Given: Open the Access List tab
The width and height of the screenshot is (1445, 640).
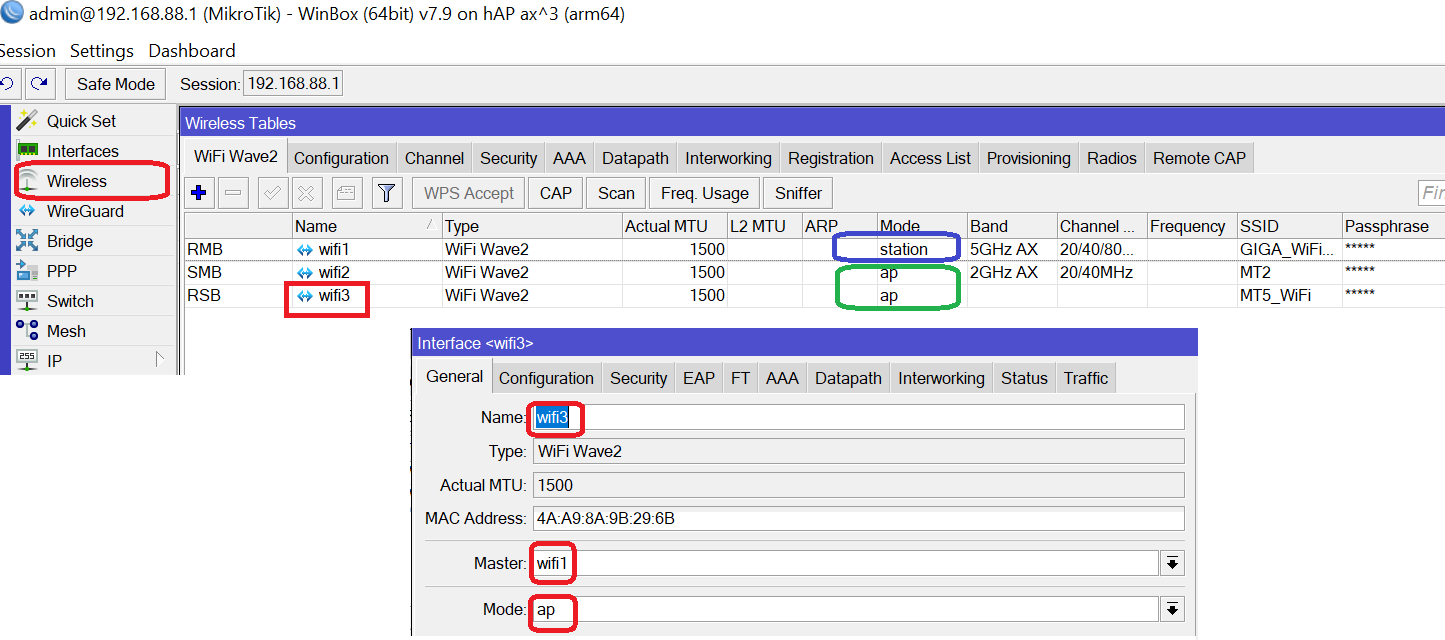Looking at the screenshot, I should [930, 158].
